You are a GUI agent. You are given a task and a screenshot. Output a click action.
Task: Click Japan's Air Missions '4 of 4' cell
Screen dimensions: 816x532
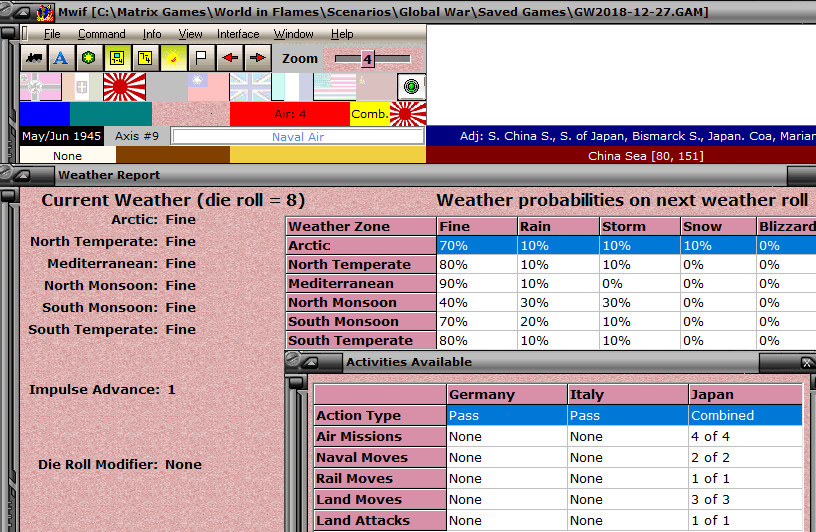point(745,436)
